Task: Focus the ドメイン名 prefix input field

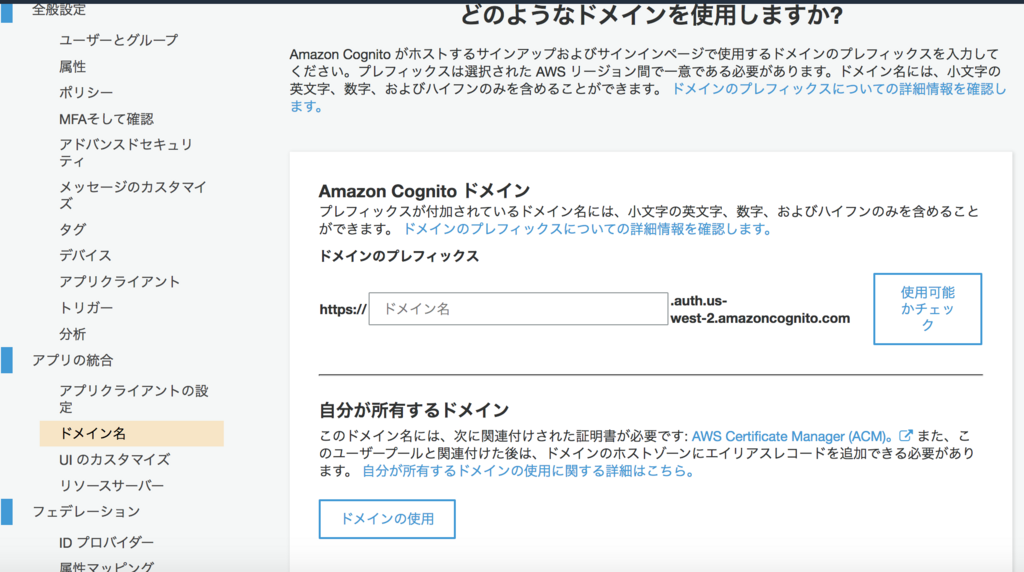Action: click(x=518, y=309)
